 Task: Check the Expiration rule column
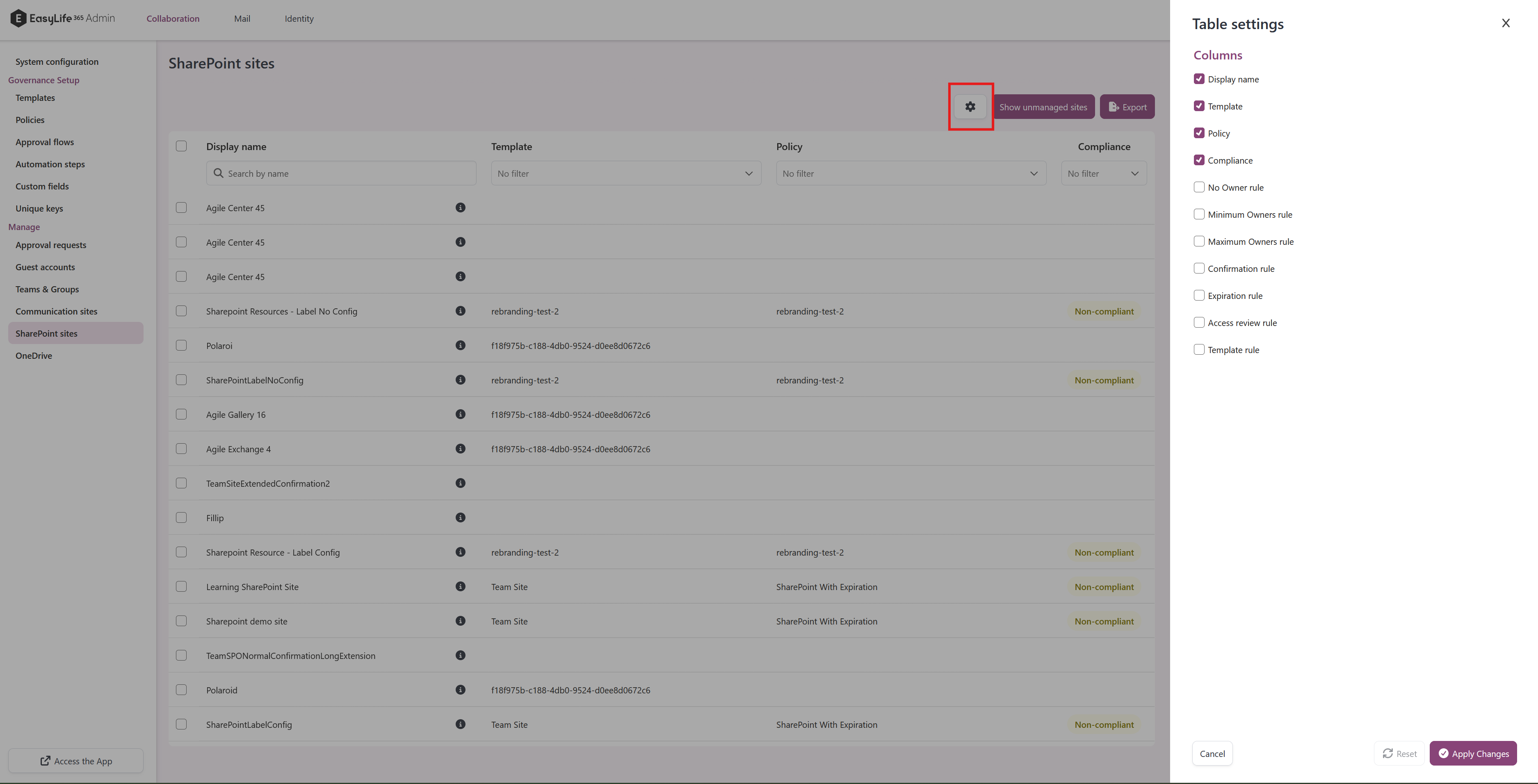(1198, 296)
